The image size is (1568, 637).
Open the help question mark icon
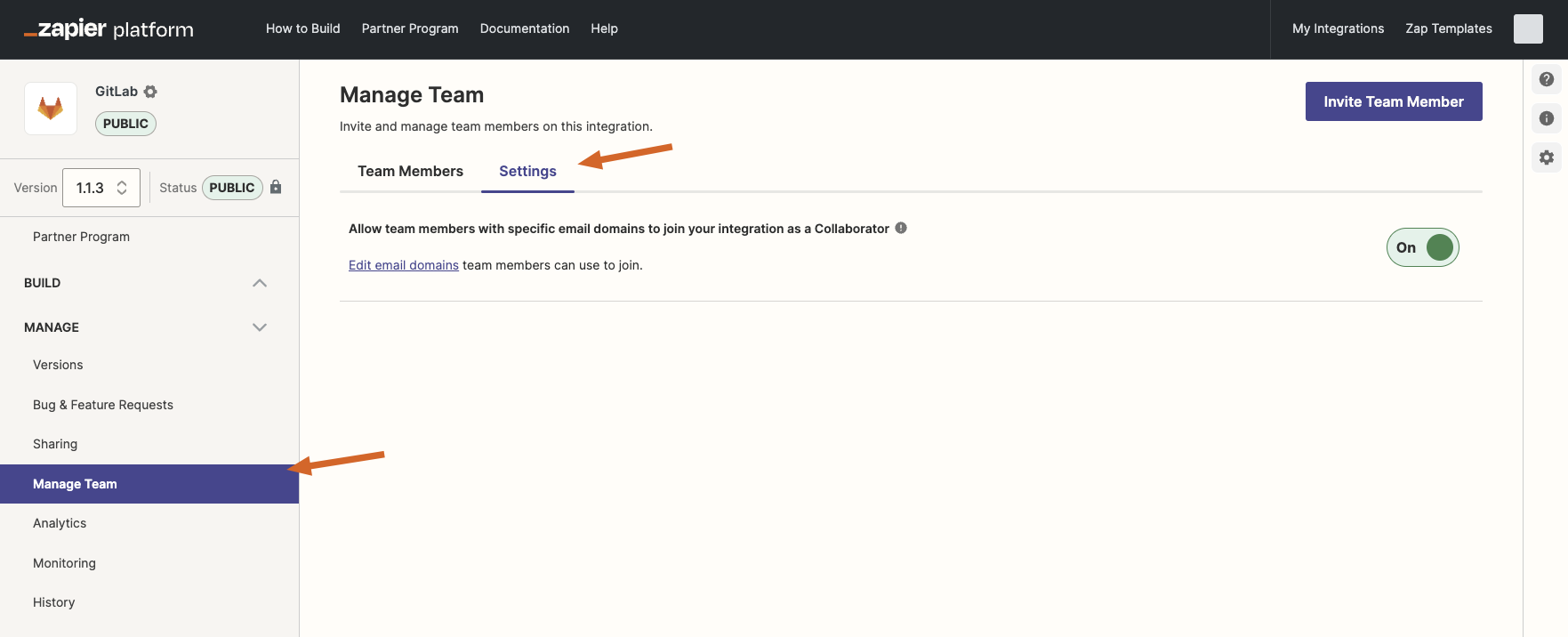(x=1547, y=79)
